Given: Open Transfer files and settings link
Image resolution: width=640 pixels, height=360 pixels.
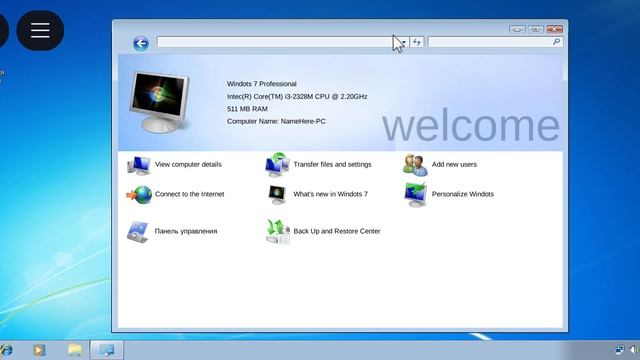Looking at the screenshot, I should pos(332,164).
